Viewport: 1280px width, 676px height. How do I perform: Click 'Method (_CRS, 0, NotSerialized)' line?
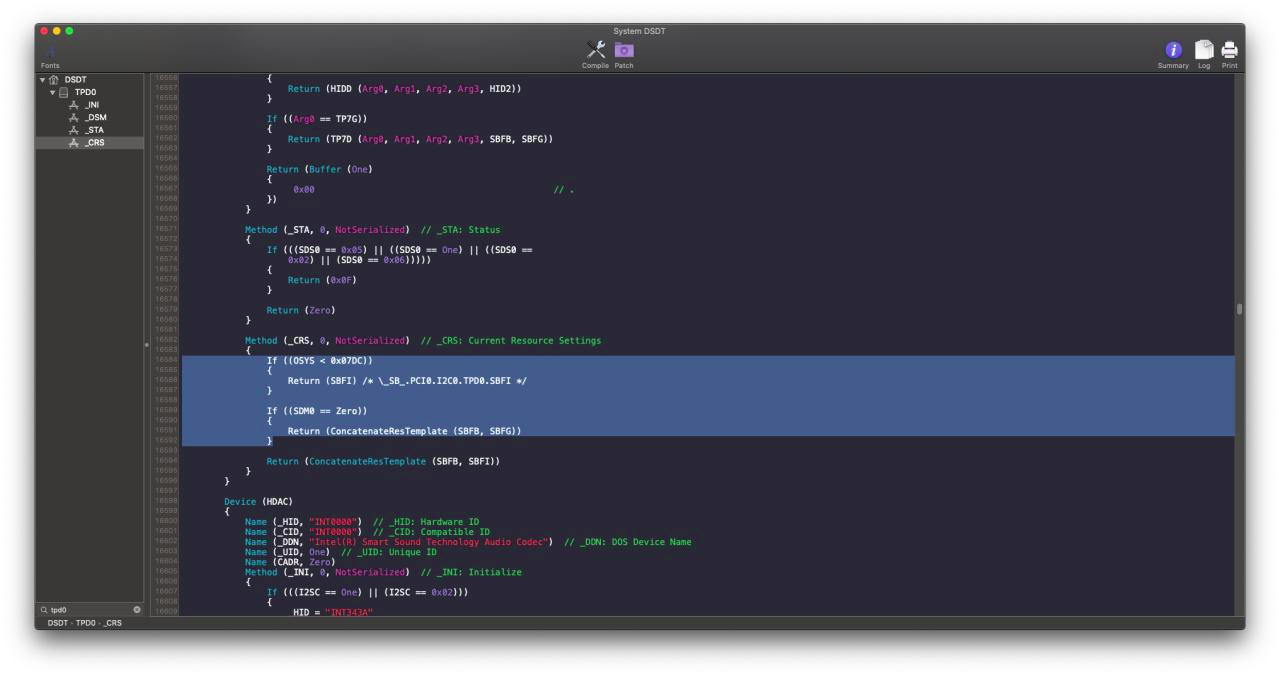tap(423, 340)
